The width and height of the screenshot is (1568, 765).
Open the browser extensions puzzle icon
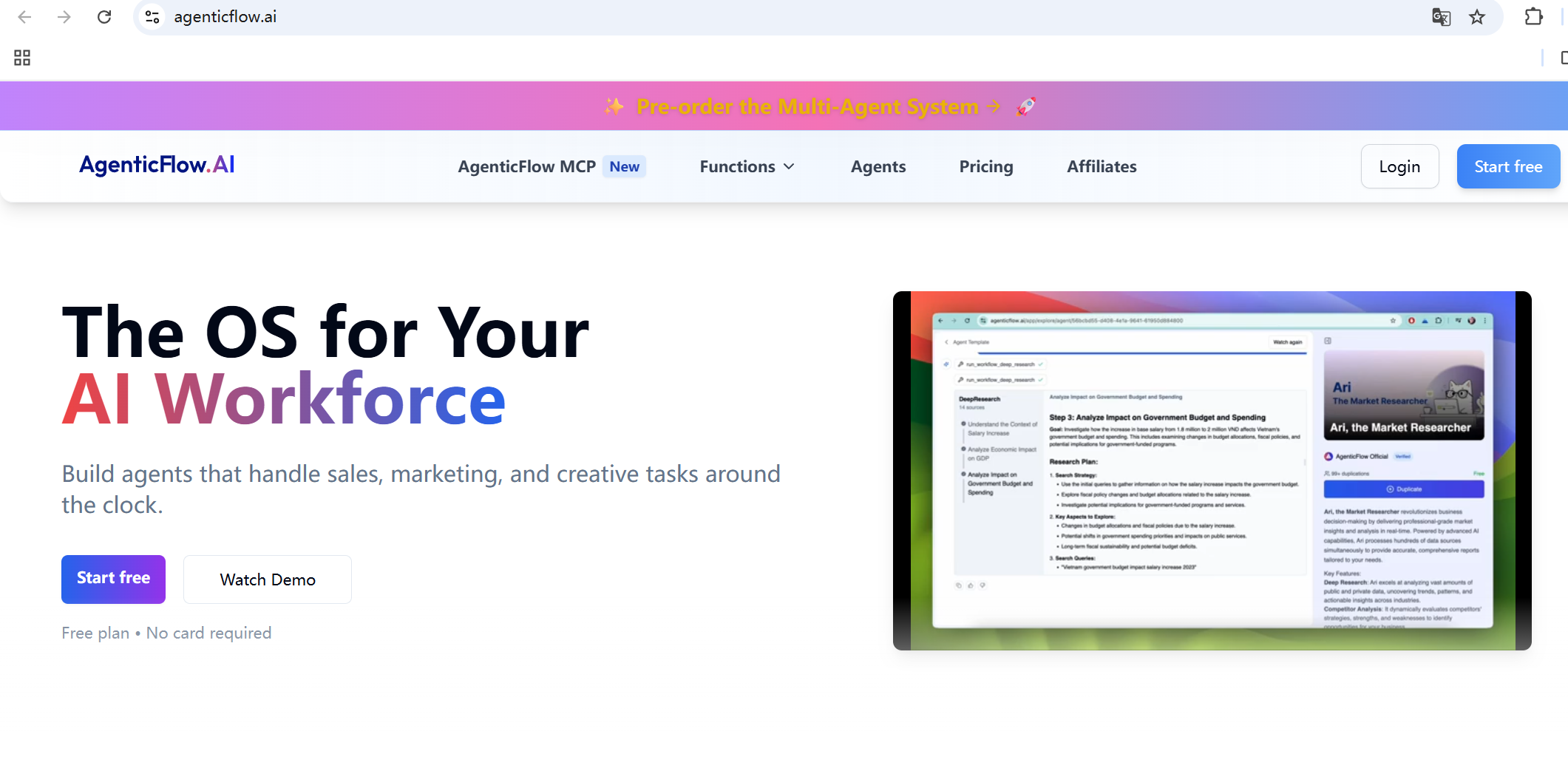point(1533,16)
